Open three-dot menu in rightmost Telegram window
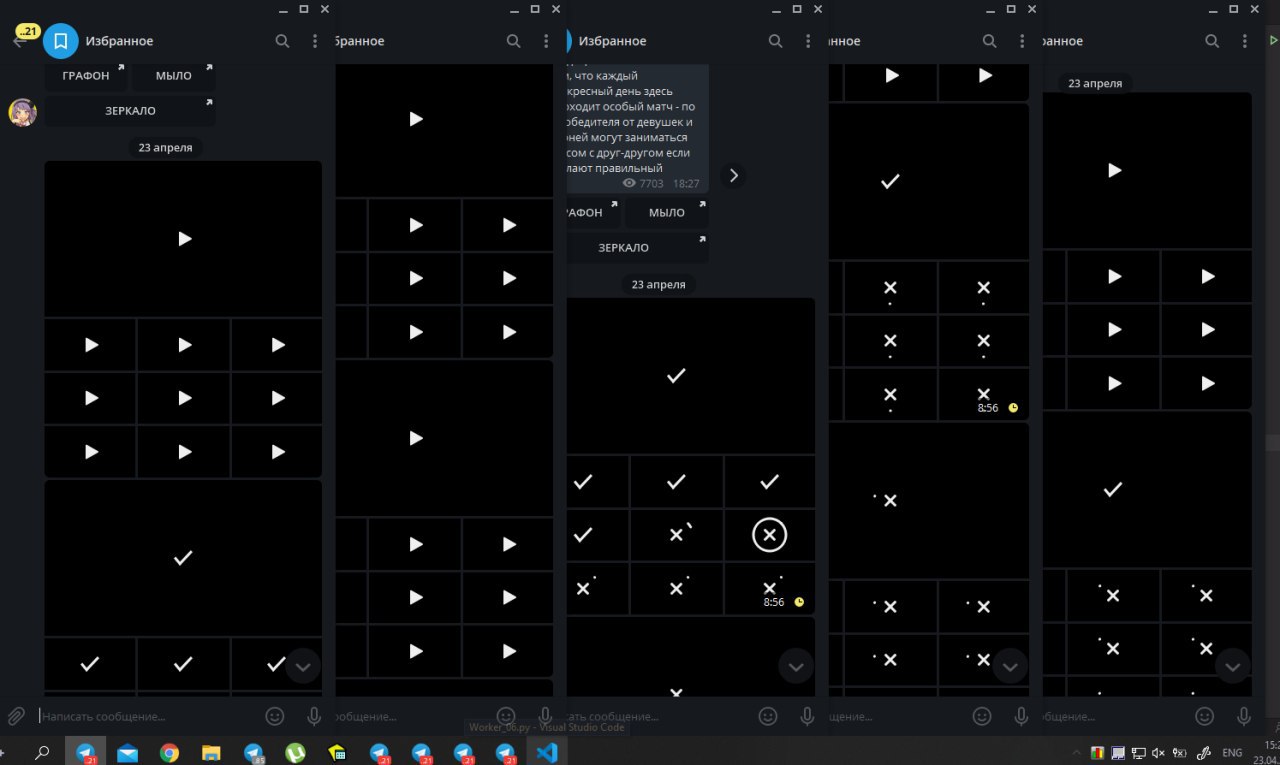The height and width of the screenshot is (765, 1280). tap(1244, 41)
